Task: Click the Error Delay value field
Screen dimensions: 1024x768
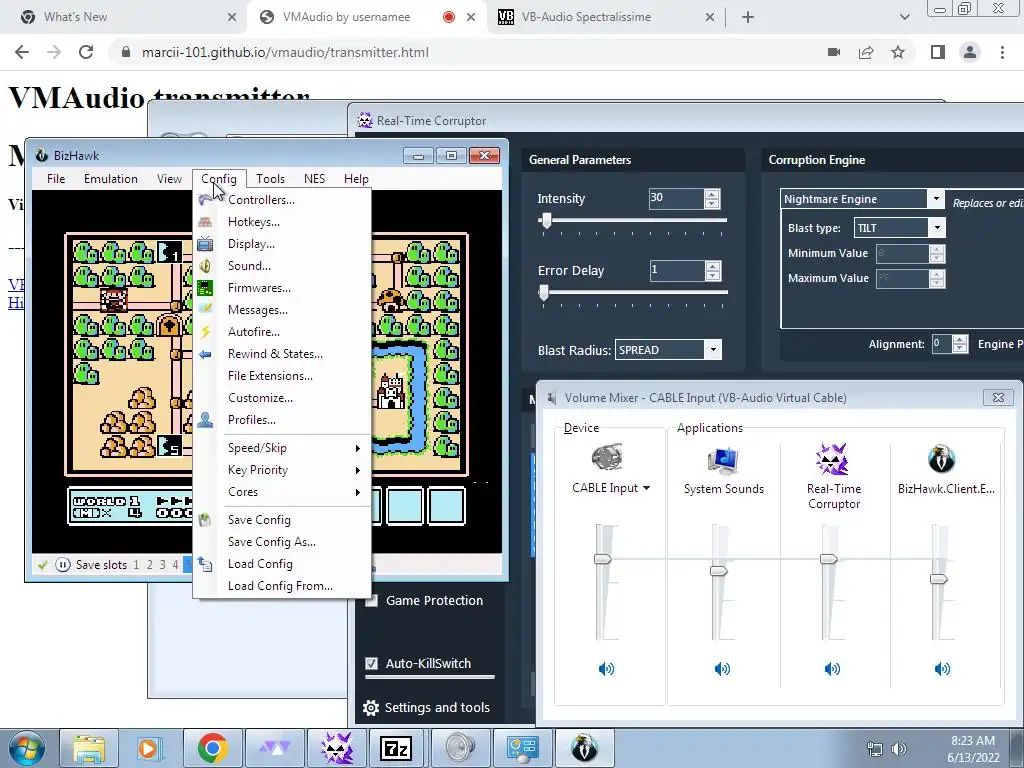Action: pos(677,270)
